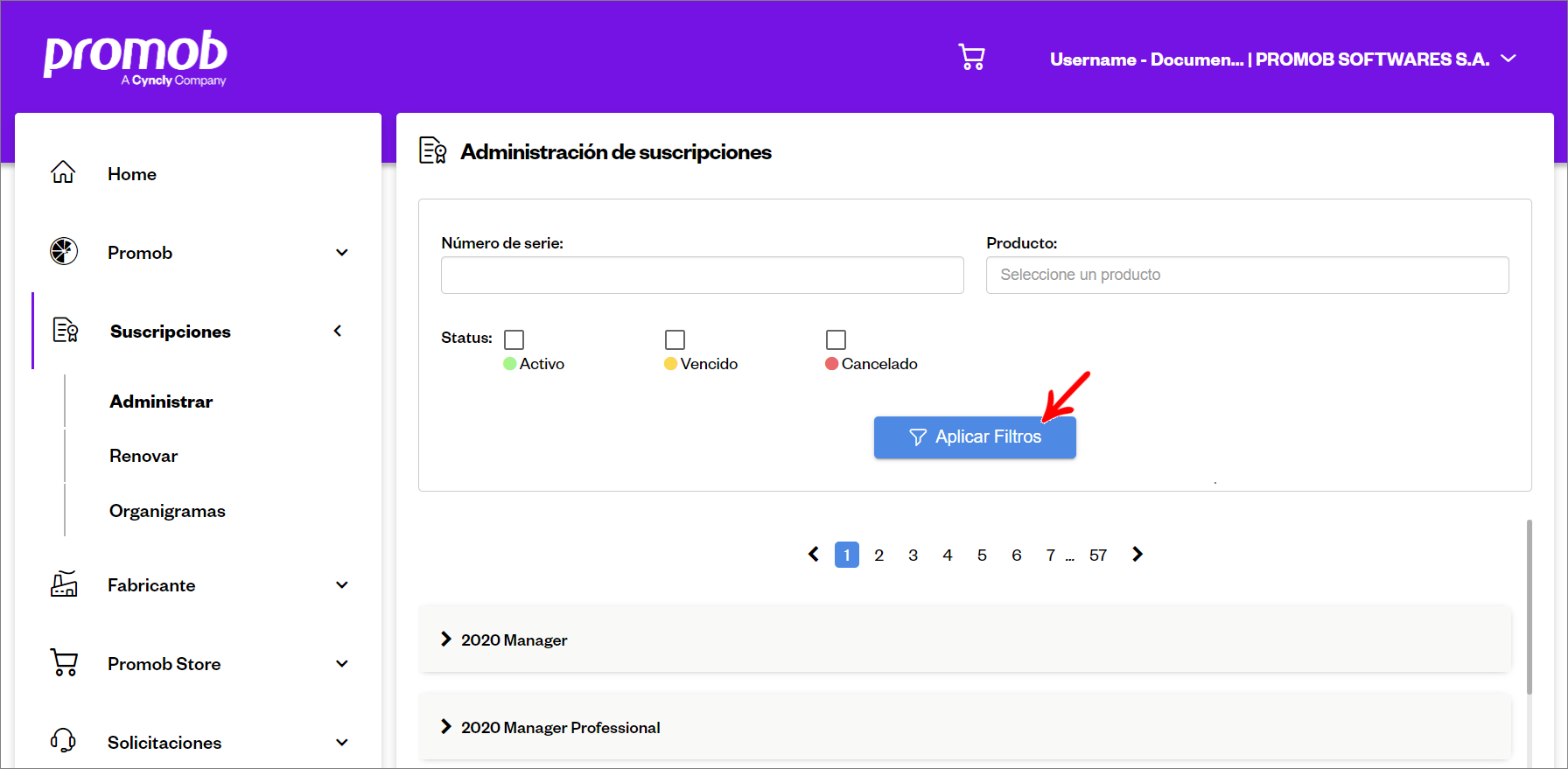The height and width of the screenshot is (769, 1568).
Task: Collapse the Suscripciones menu chevron
Action: click(x=338, y=331)
